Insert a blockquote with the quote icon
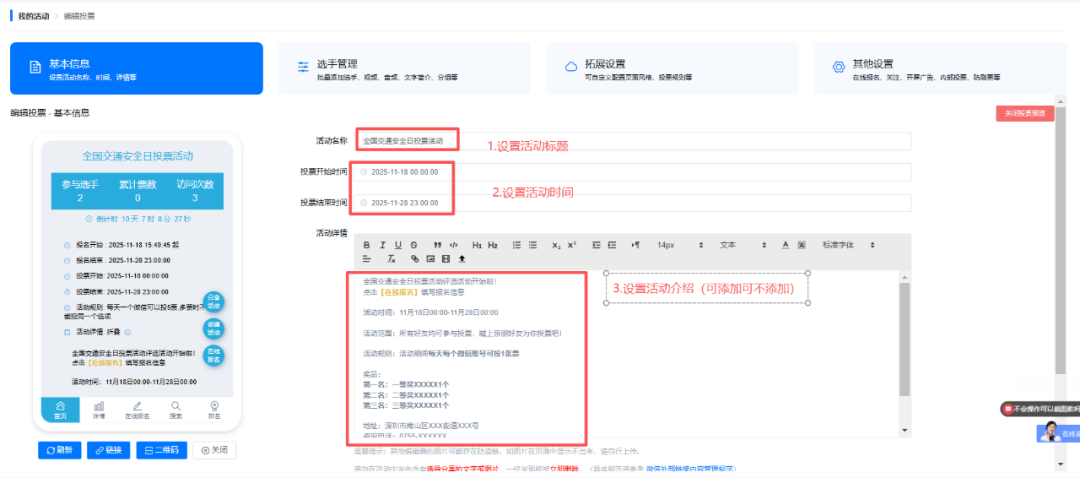Screen dimensions: 1080x478 click(437, 245)
